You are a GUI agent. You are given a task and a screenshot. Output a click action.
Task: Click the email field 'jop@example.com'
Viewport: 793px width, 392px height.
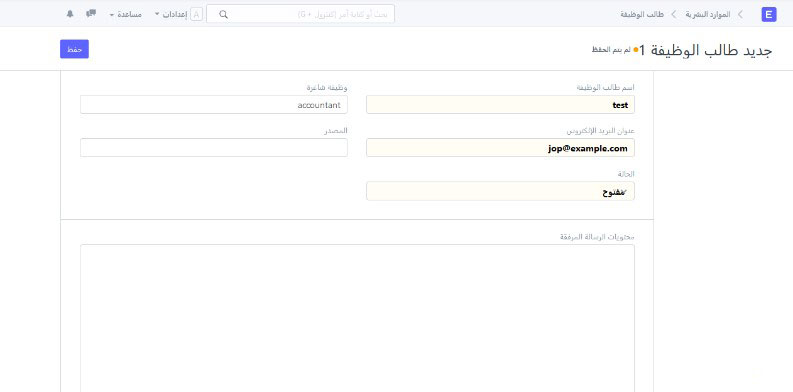(500, 148)
